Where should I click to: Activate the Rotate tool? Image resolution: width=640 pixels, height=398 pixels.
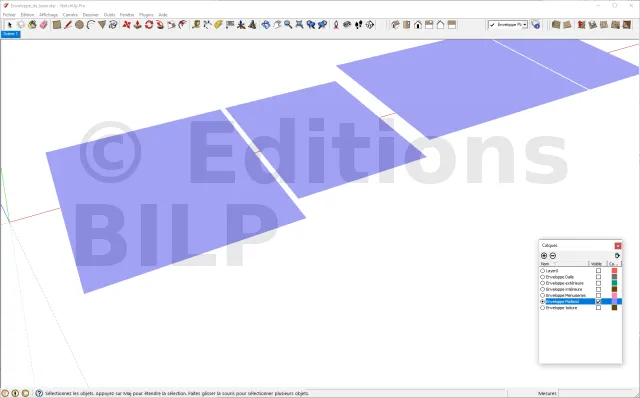[x=149, y=25]
